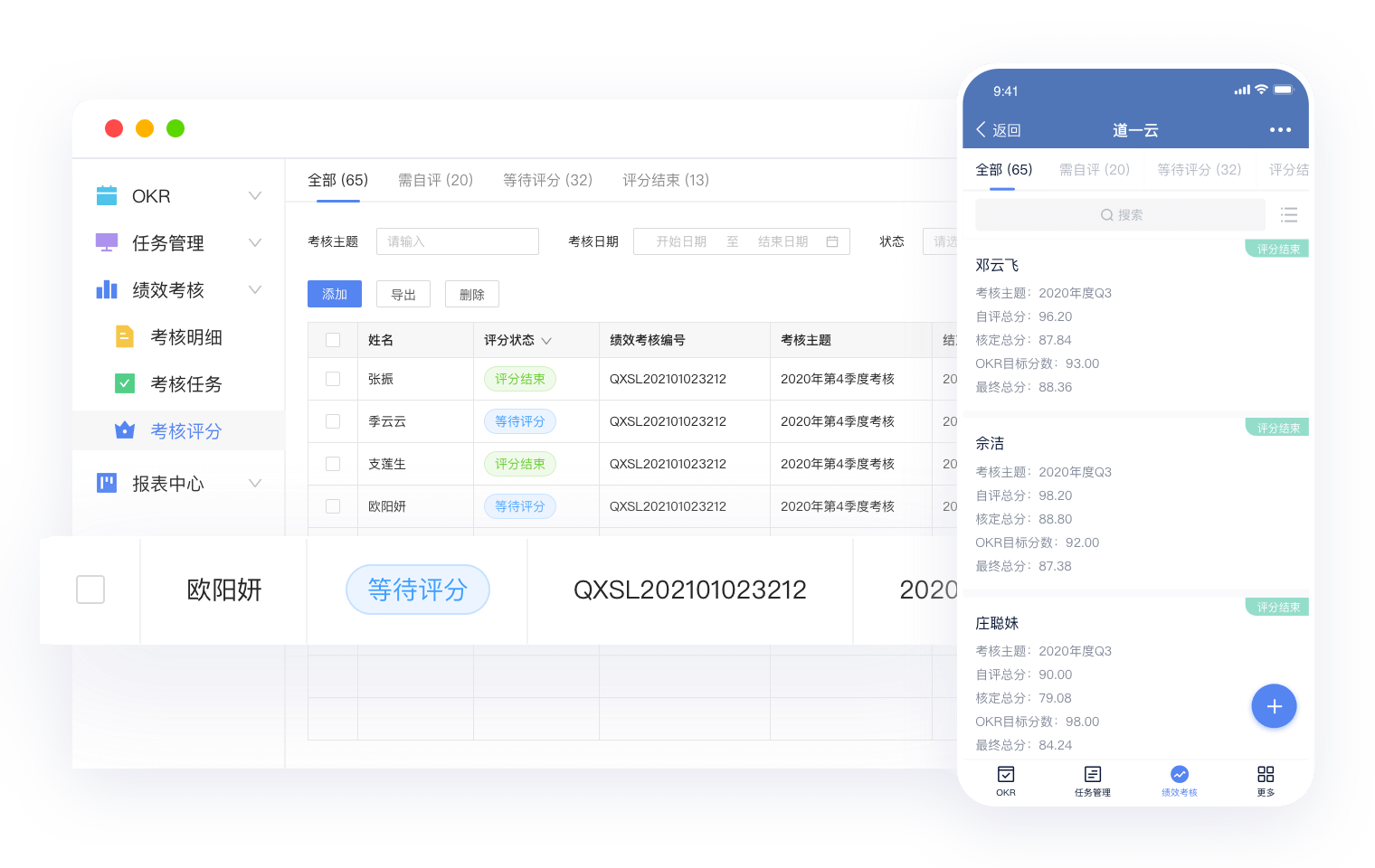This screenshot has width=1375, height=868.
Task: Open the 评分状态 column filter dropdown
Action: tap(546, 341)
